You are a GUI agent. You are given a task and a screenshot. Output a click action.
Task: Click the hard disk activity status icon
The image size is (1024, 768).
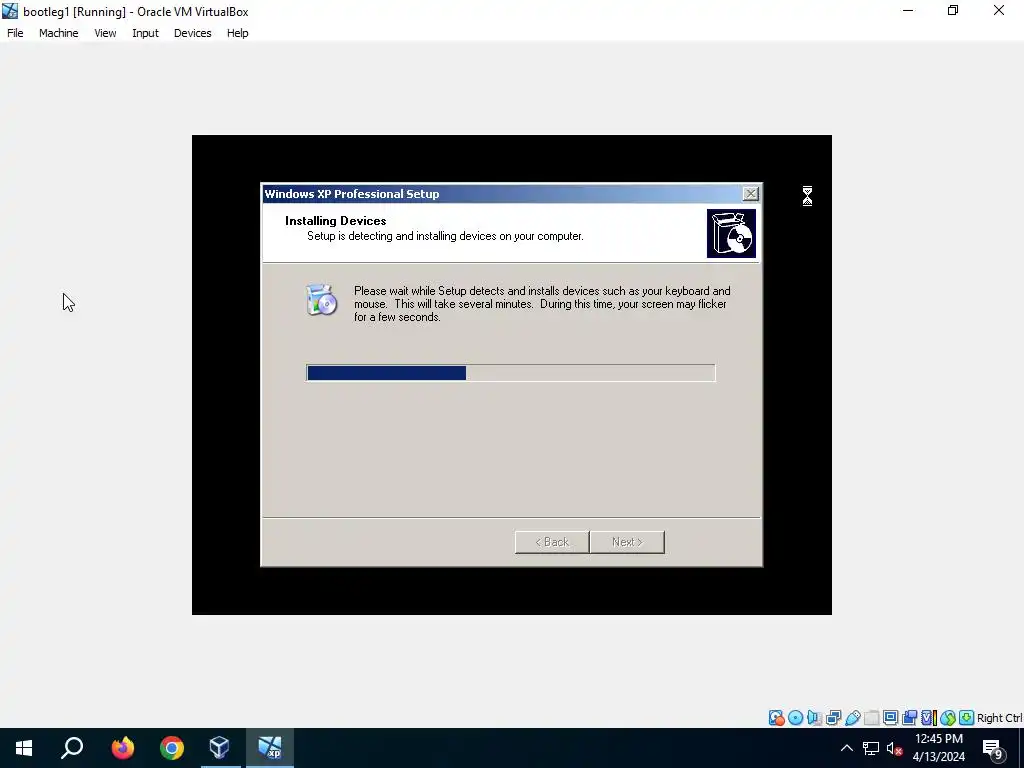[776, 718]
